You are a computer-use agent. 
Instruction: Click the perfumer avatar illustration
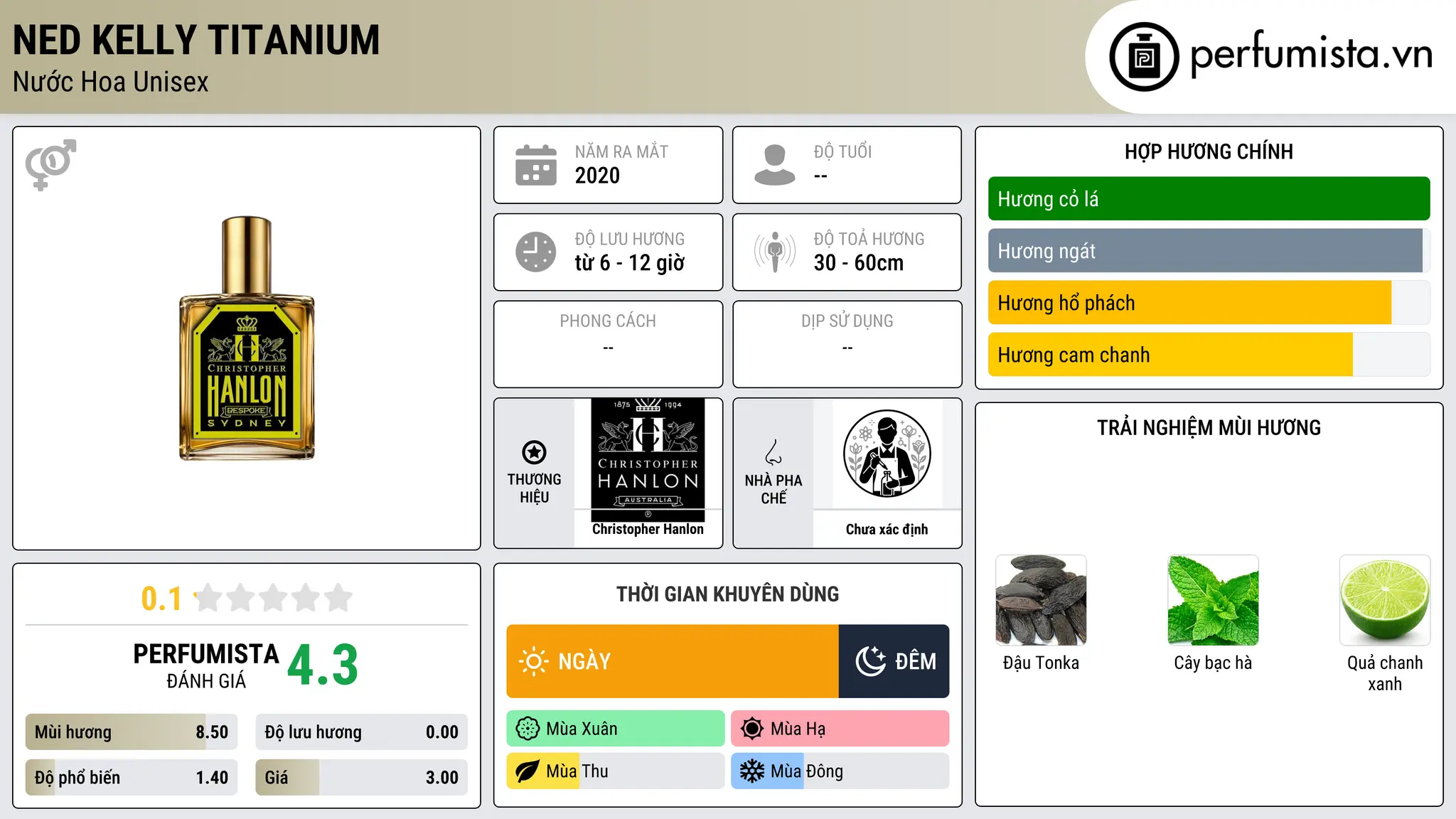pos(887,454)
